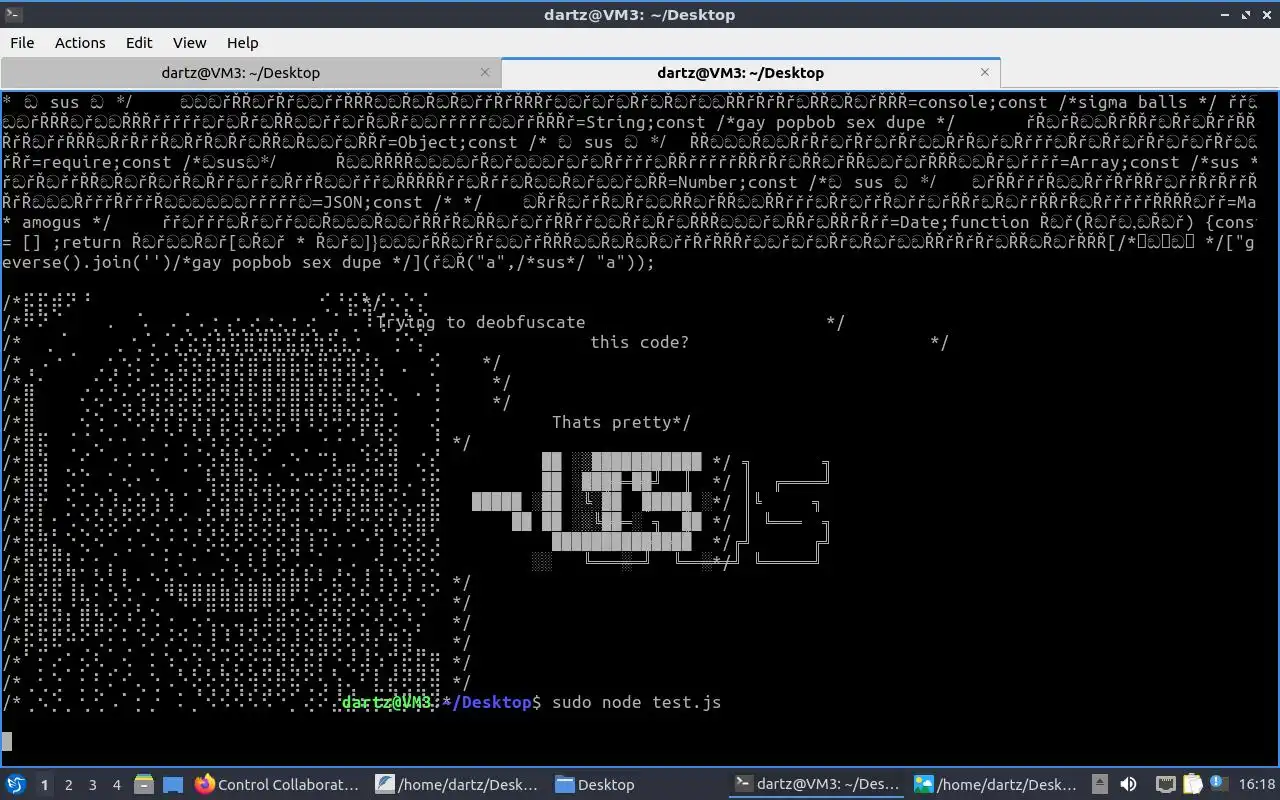The width and height of the screenshot is (1280, 800).
Task: Switch to workspace 1
Action: pos(44,785)
